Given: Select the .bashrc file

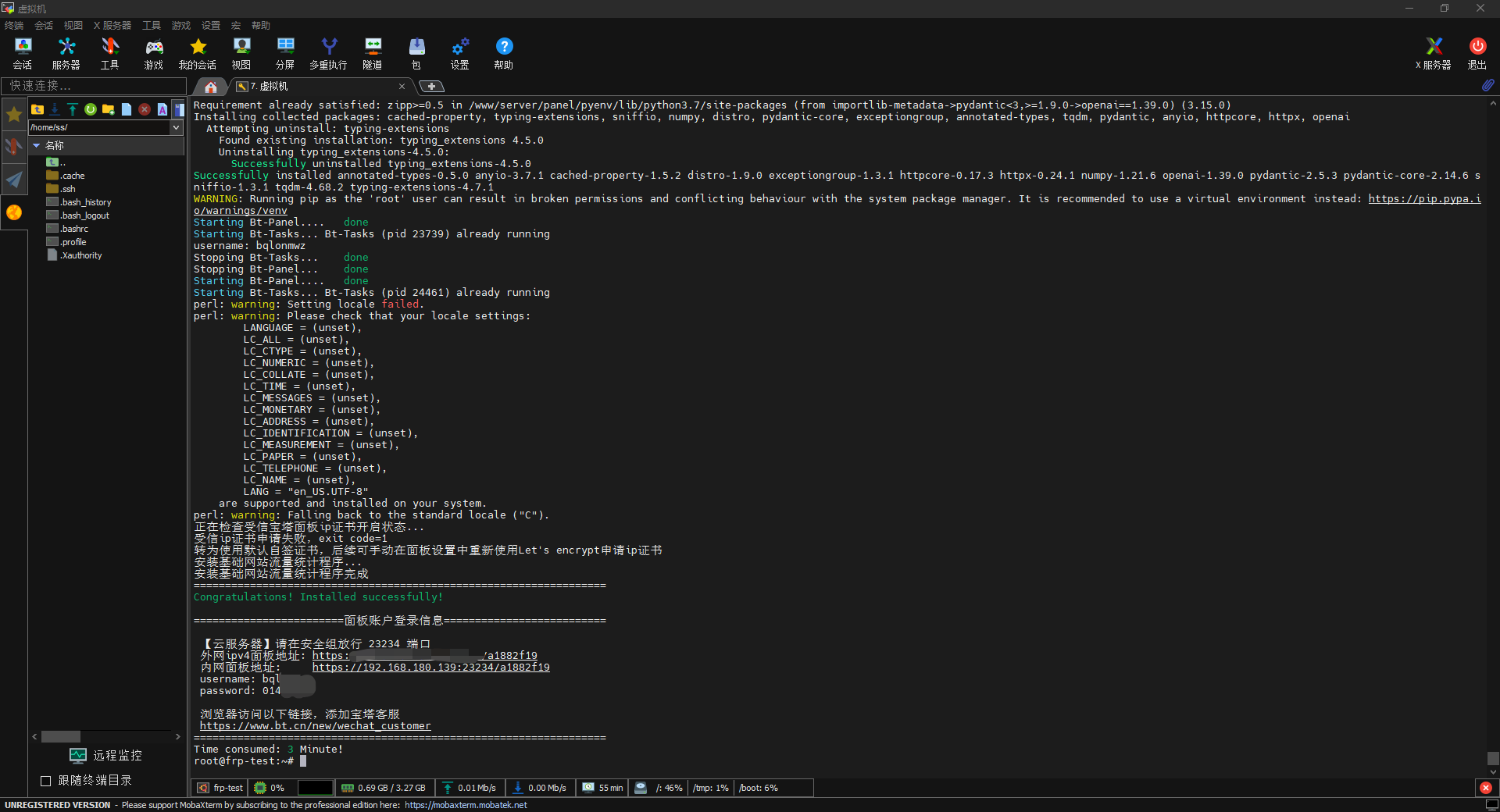Looking at the screenshot, I should [67, 229].
